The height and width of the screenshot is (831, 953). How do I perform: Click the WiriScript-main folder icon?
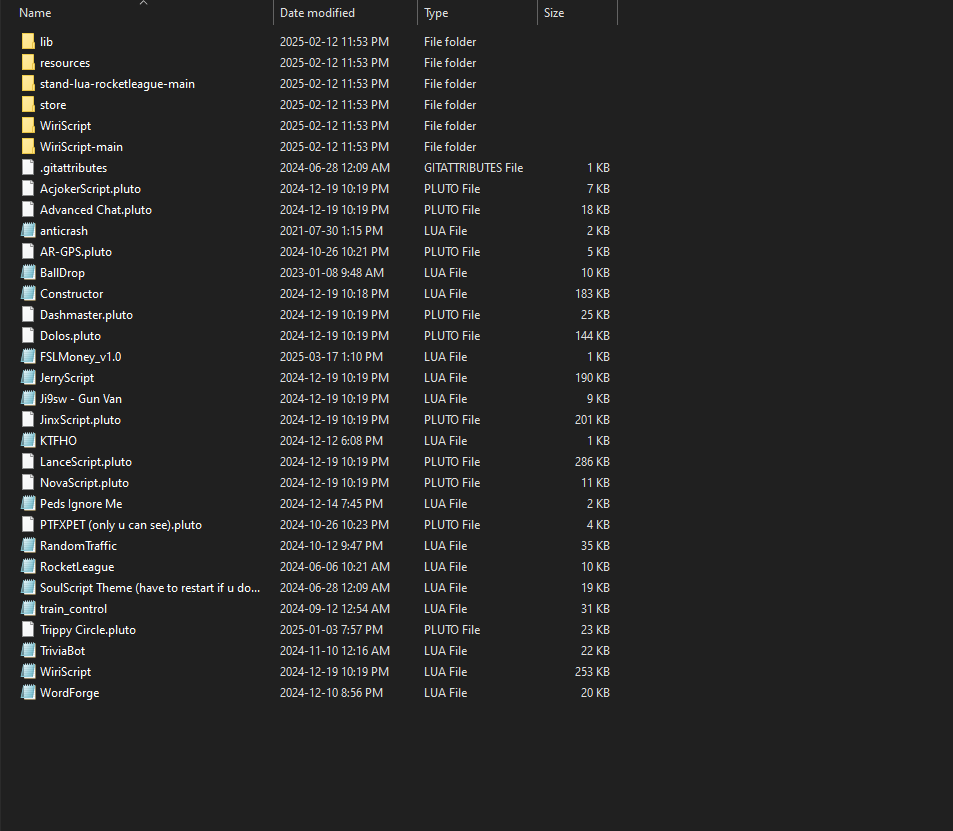(28, 147)
